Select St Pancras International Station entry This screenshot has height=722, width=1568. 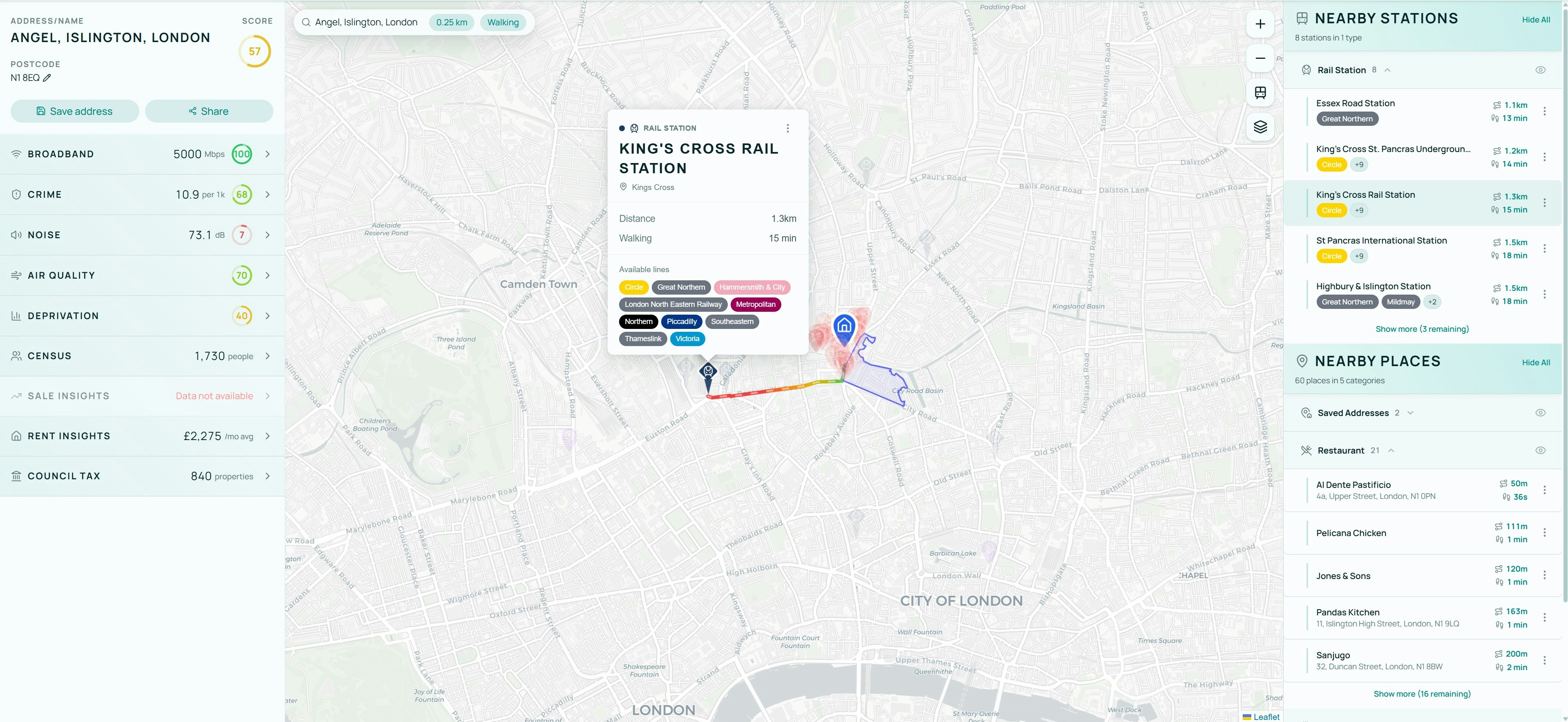[1422, 248]
